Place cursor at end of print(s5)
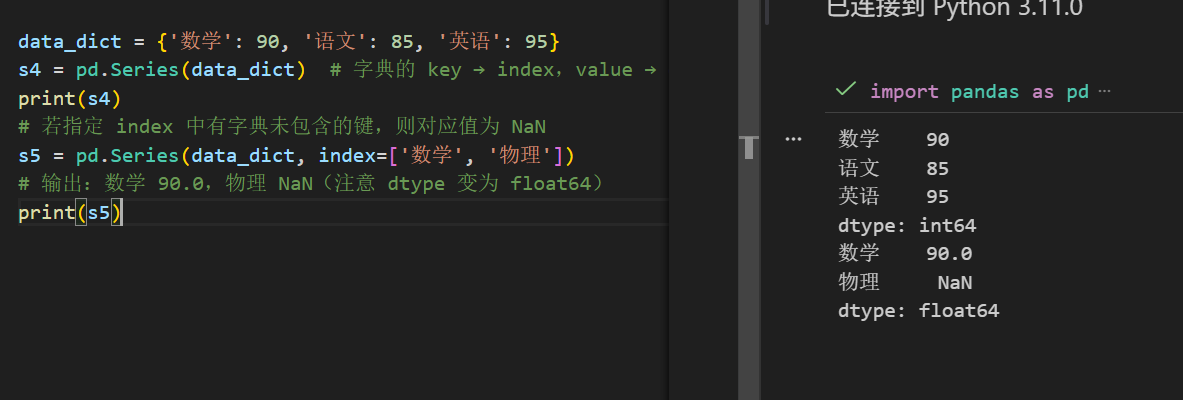This screenshot has width=1183, height=400. point(121,214)
